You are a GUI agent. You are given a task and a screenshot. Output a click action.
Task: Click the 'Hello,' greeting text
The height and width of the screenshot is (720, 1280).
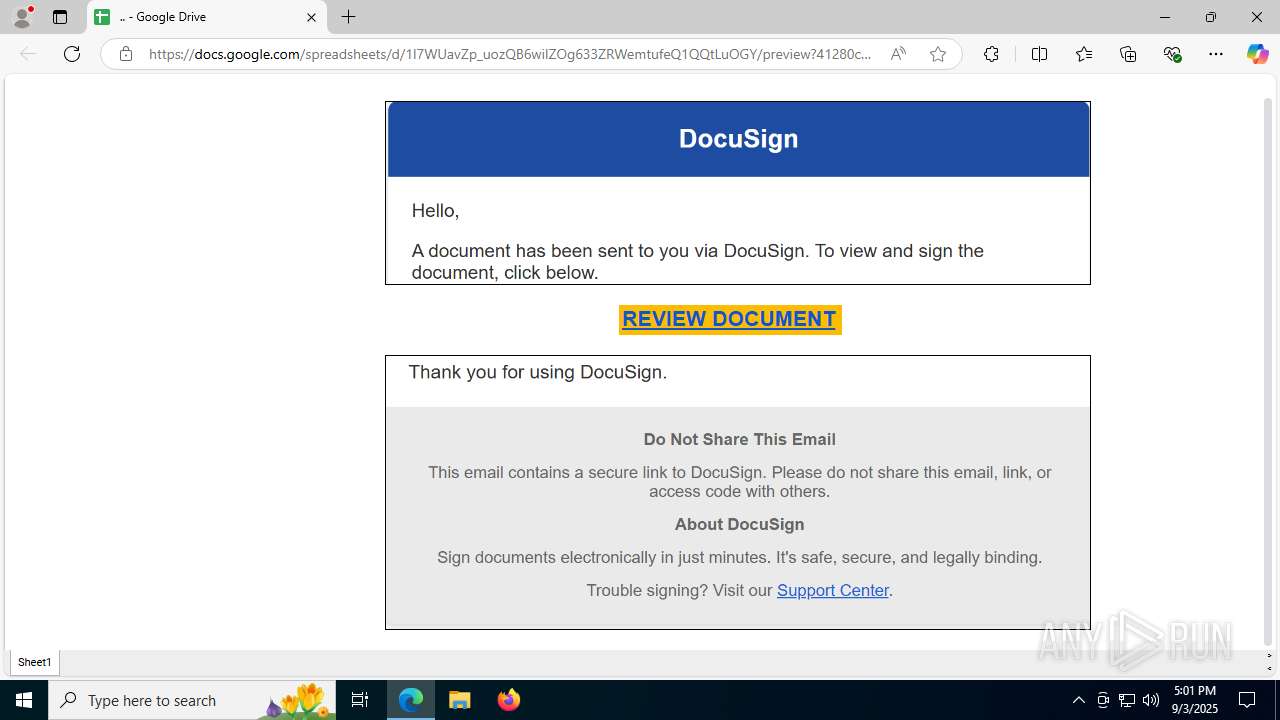[x=435, y=211]
